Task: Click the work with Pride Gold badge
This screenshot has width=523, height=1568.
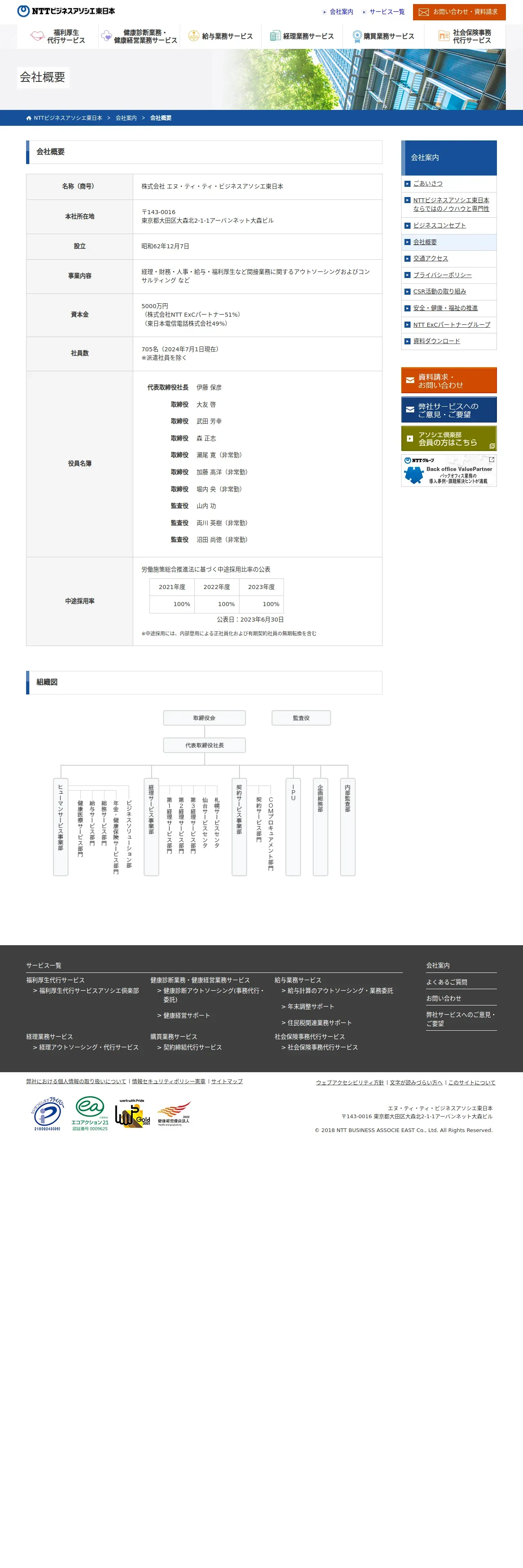Action: click(x=133, y=1113)
